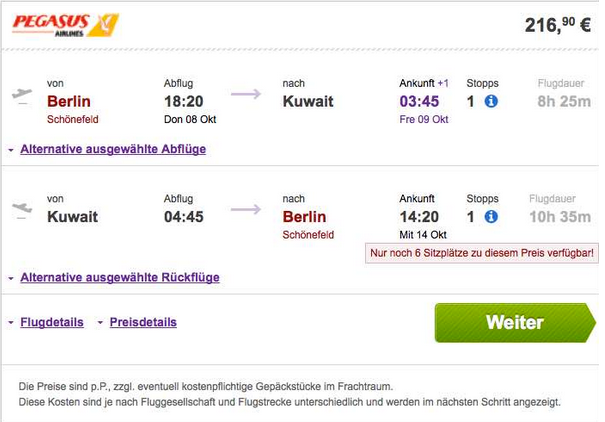This screenshot has width=605, height=422.
Task: Click the Berlin Schönefeld return destination
Action: click(308, 225)
